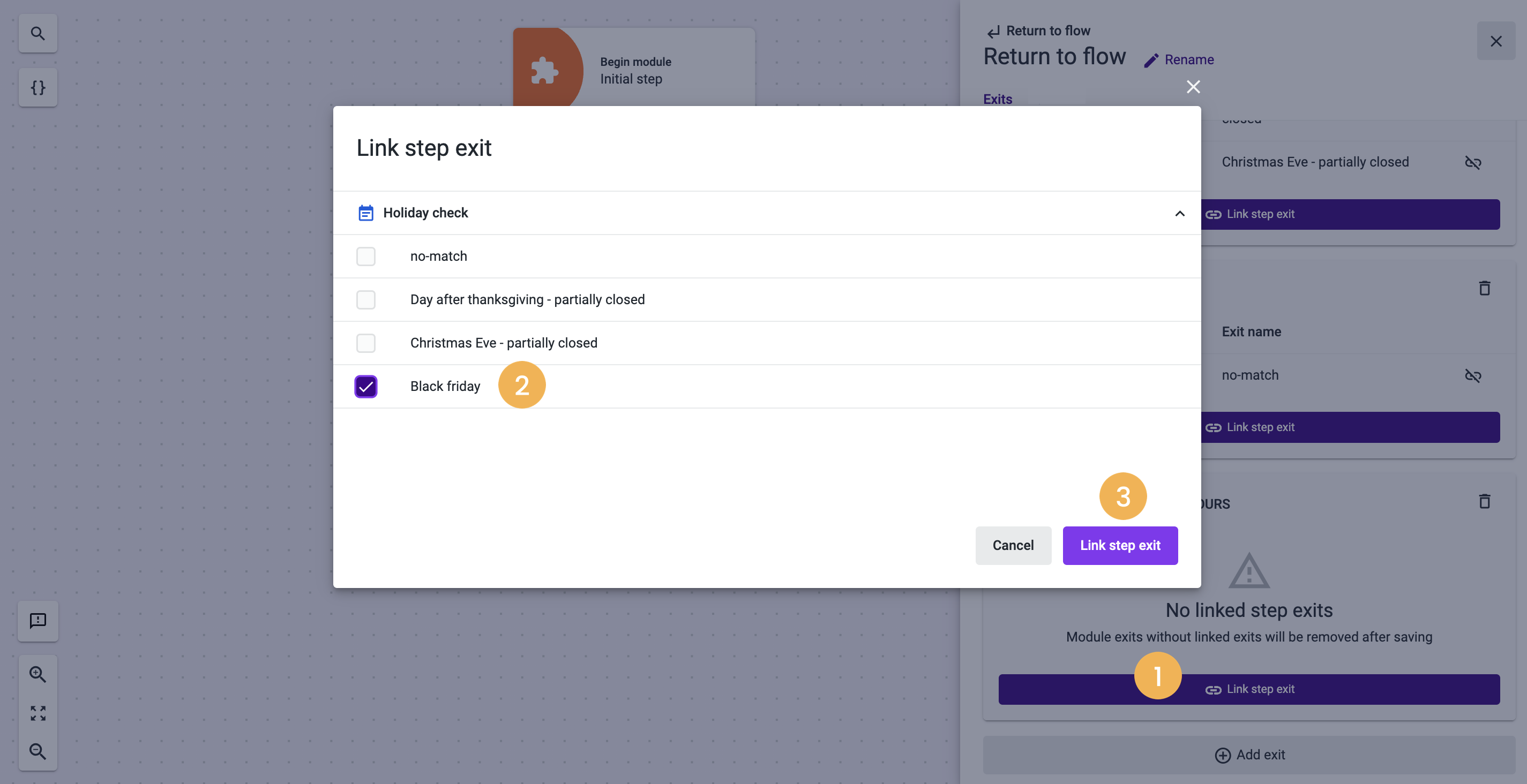The width and height of the screenshot is (1527, 784).
Task: Open the curly braces variables icon
Action: [38, 88]
